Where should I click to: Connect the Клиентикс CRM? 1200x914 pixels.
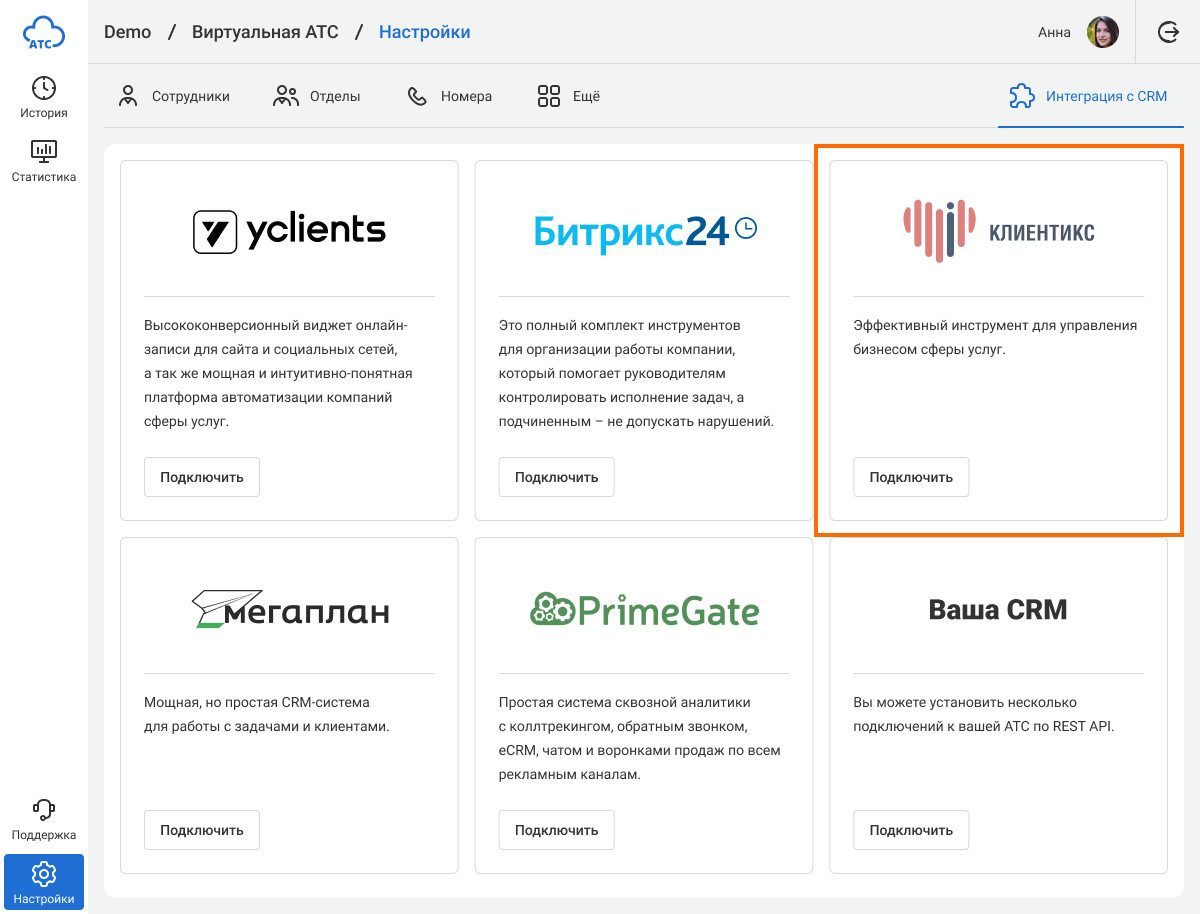[x=911, y=477]
